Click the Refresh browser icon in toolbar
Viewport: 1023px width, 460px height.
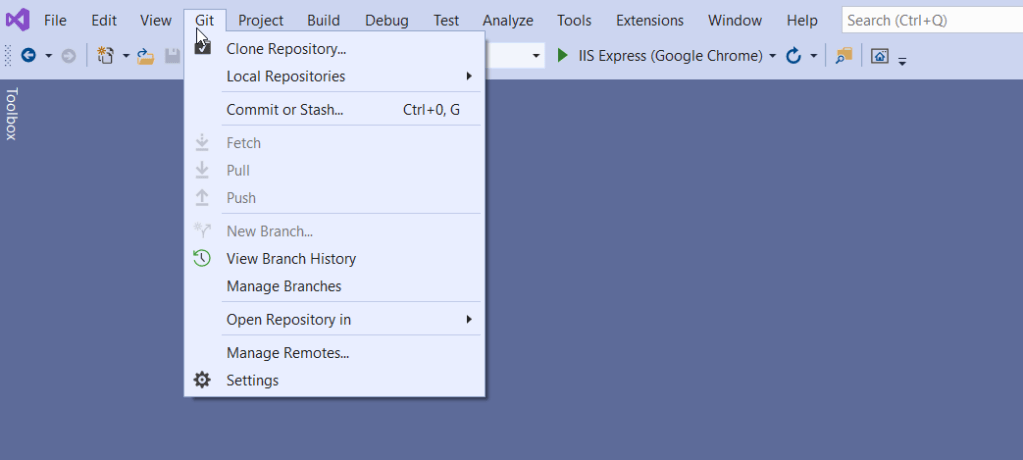click(x=794, y=56)
